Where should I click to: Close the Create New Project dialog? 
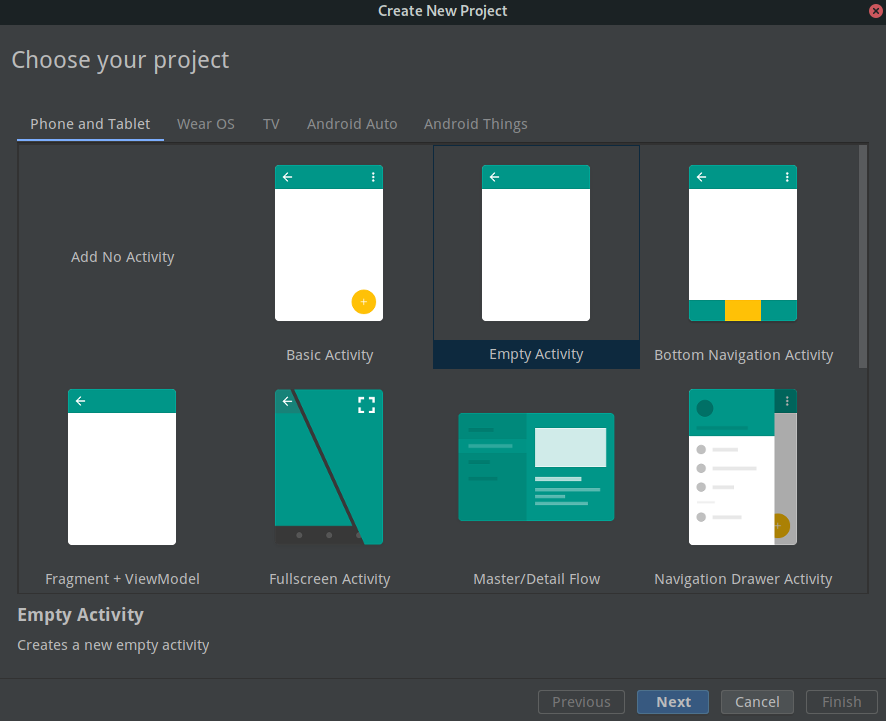(x=876, y=11)
